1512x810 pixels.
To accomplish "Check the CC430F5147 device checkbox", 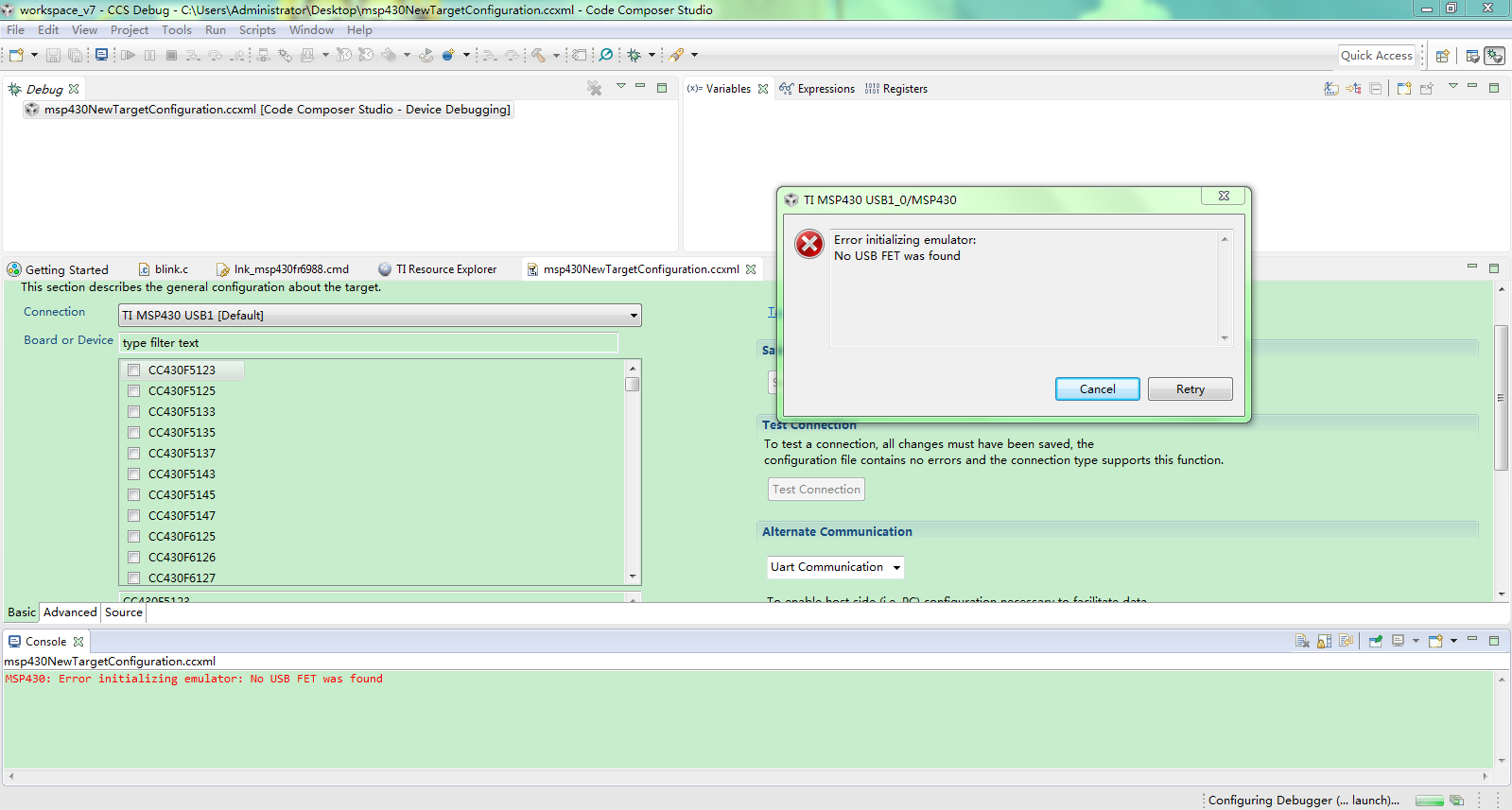I will [x=134, y=516].
